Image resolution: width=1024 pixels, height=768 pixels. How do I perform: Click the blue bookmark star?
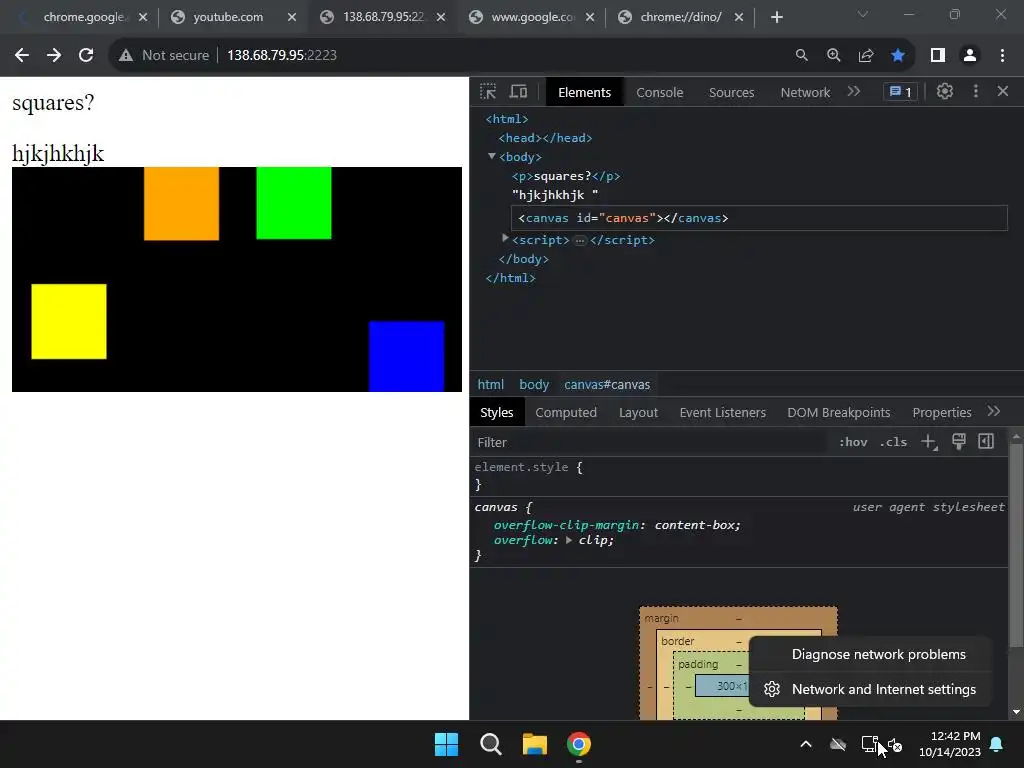pyautogui.click(x=898, y=56)
